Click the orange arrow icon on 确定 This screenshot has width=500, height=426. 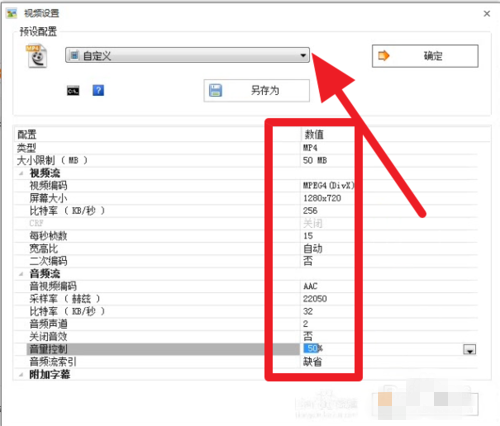pos(384,56)
